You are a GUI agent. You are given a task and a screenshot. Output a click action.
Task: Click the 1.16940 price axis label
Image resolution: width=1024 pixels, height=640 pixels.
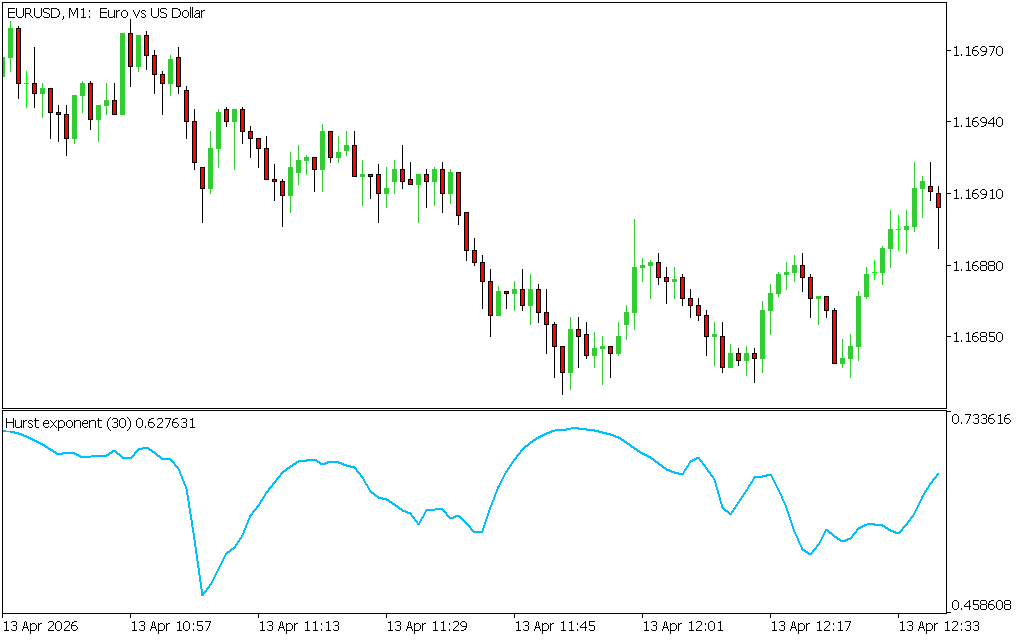click(x=978, y=122)
